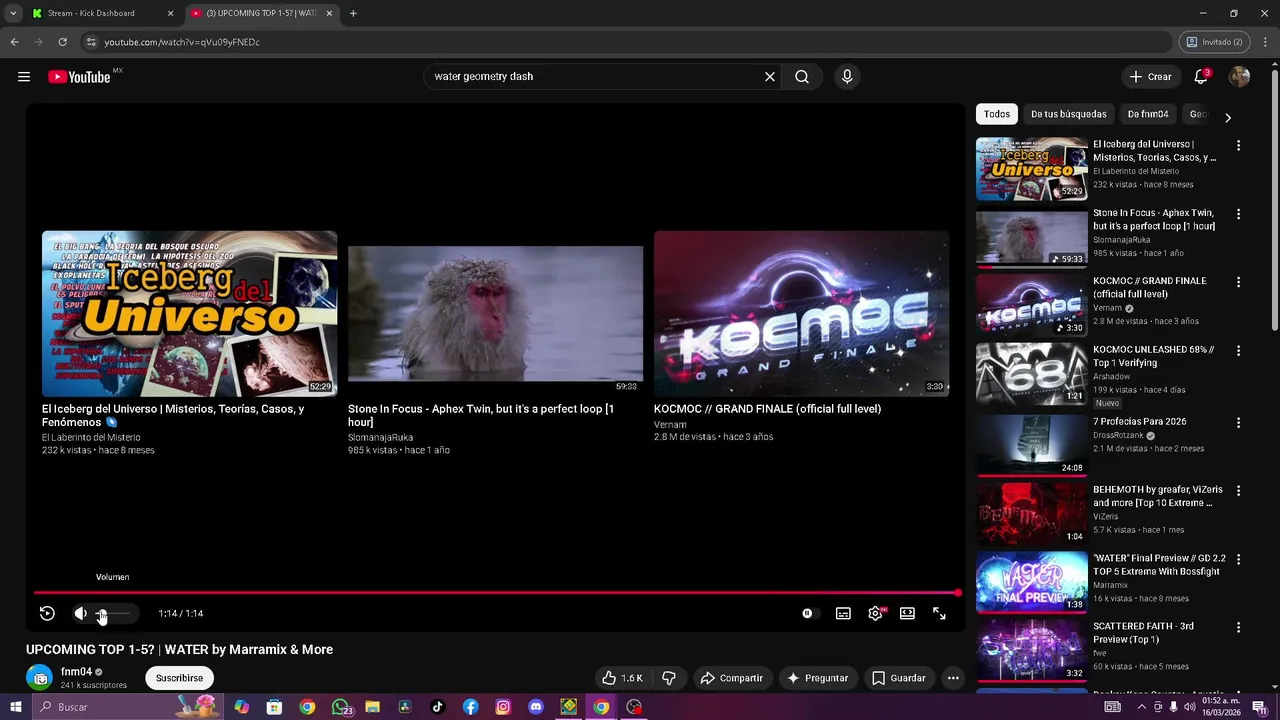Open options for WATER Final Preview video

[x=1238, y=559]
